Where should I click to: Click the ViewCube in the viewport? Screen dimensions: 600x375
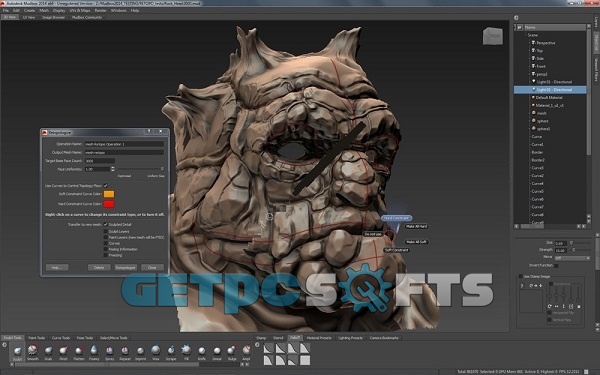click(x=492, y=36)
